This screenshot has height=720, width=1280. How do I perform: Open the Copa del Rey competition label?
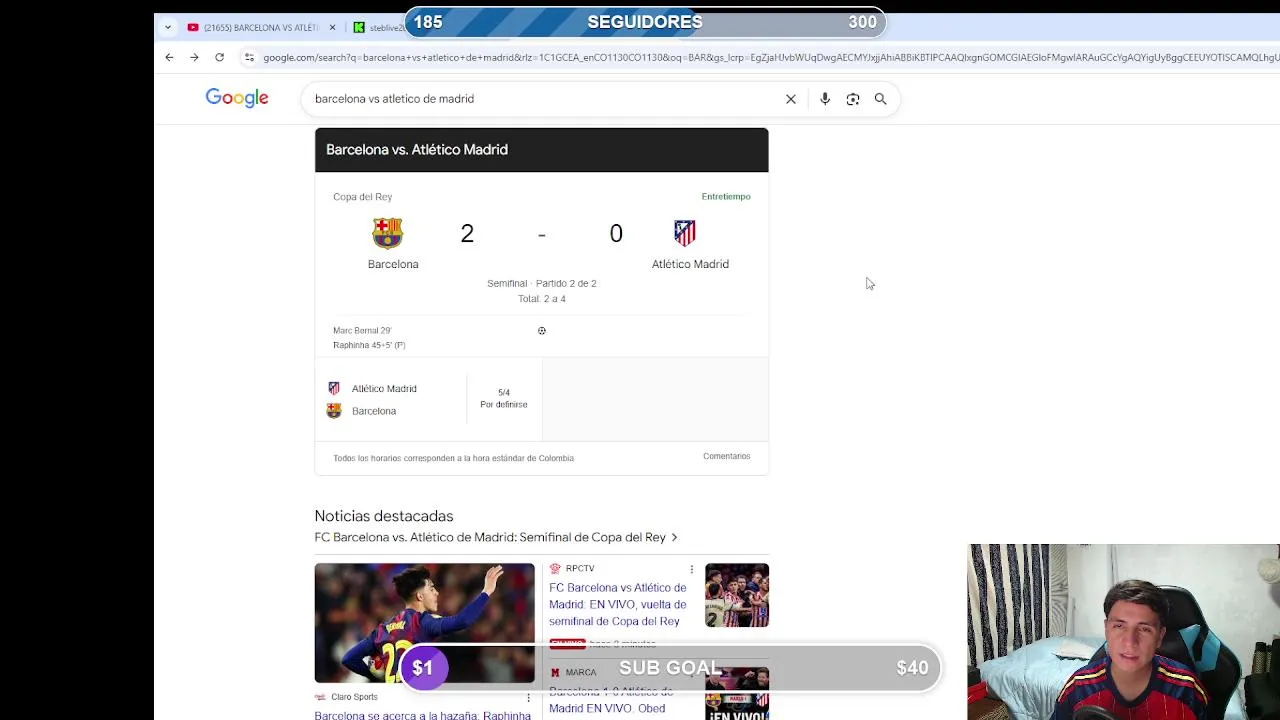coord(362,197)
